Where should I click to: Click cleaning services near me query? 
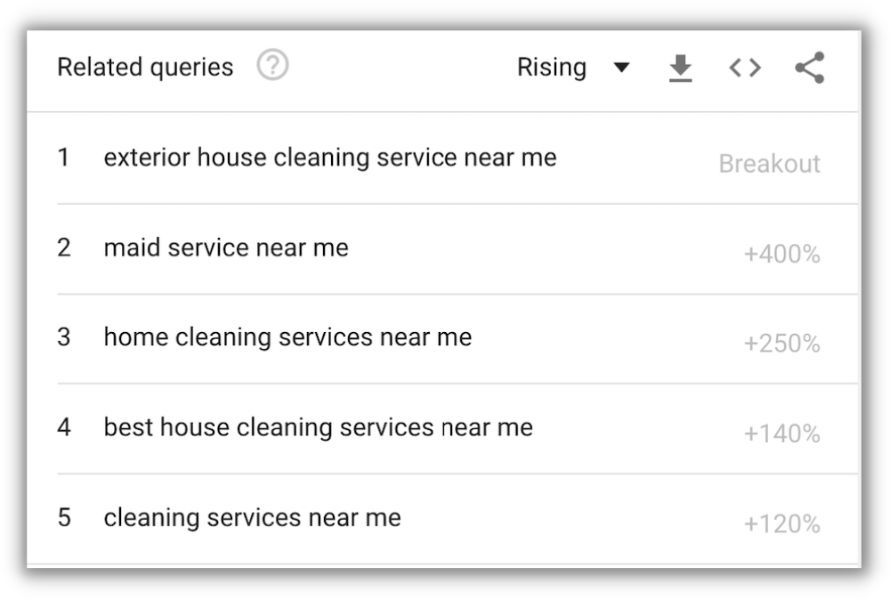[x=252, y=518]
